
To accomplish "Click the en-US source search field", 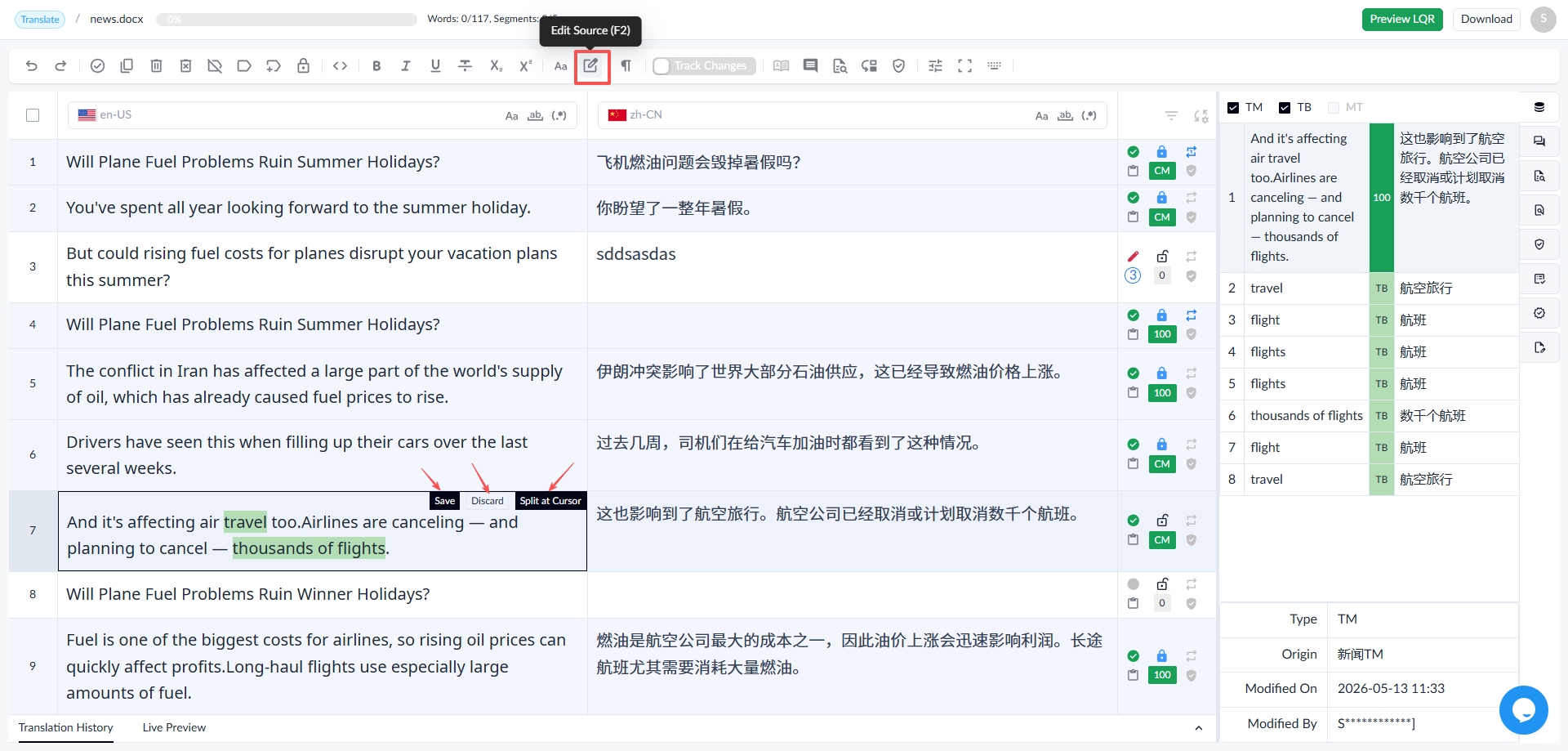I will (x=323, y=115).
